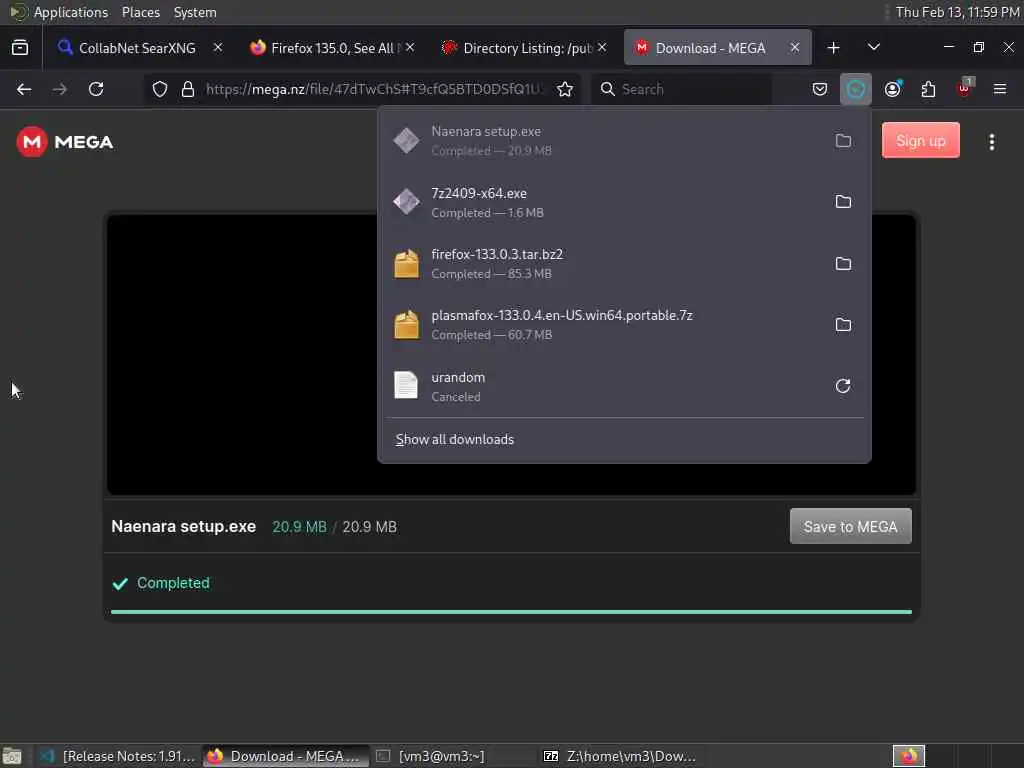Image resolution: width=1024 pixels, height=768 pixels.
Task: Open the Places menu
Action: (140, 12)
